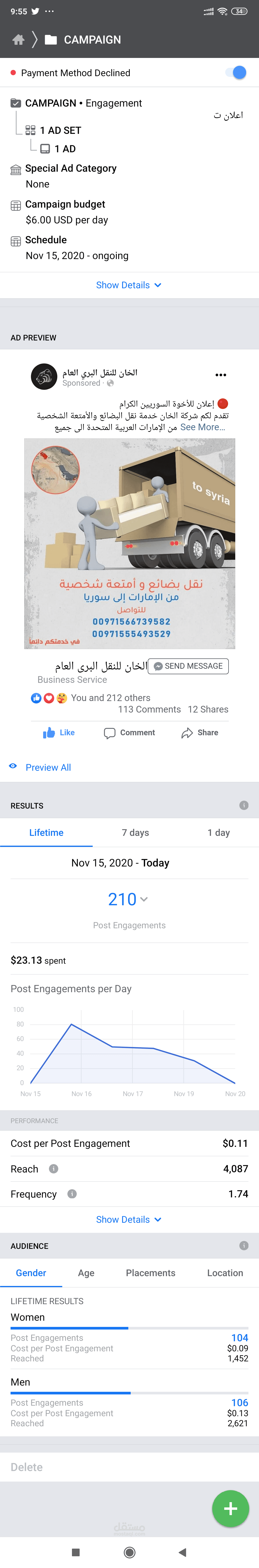Tap the home icon in header
This screenshot has width=259, height=1568.
pyautogui.click(x=18, y=40)
